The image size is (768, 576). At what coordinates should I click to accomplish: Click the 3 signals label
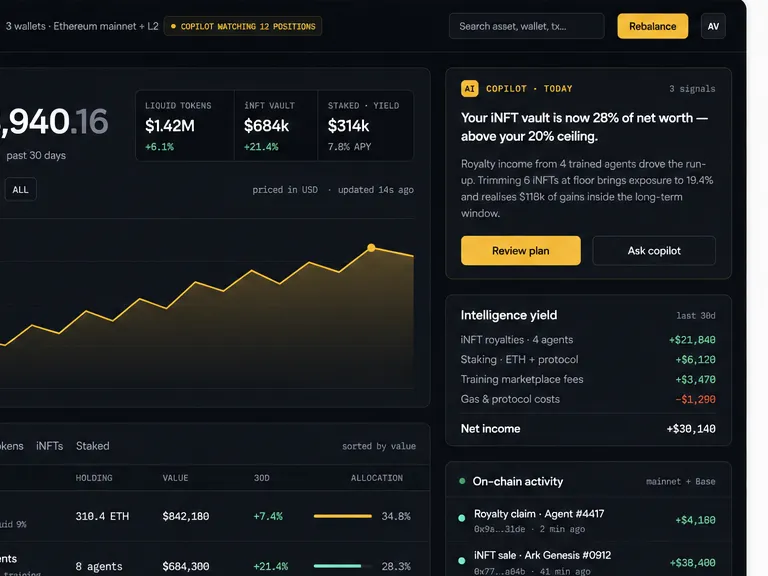[x=692, y=89]
